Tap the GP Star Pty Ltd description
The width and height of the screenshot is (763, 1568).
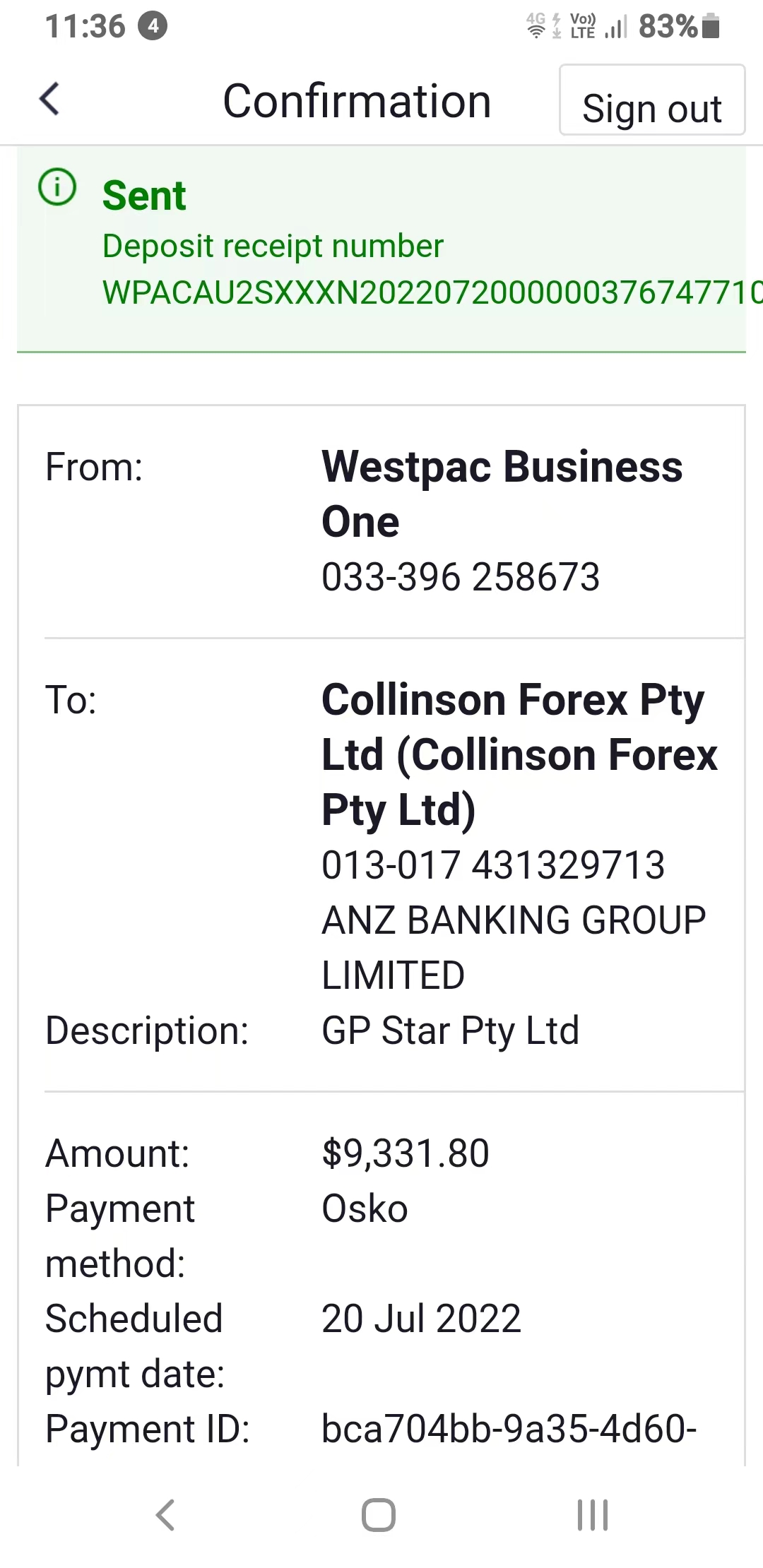click(x=451, y=1031)
